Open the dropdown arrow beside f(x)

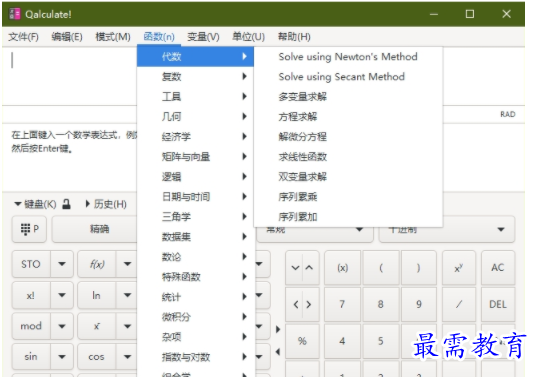127,264
